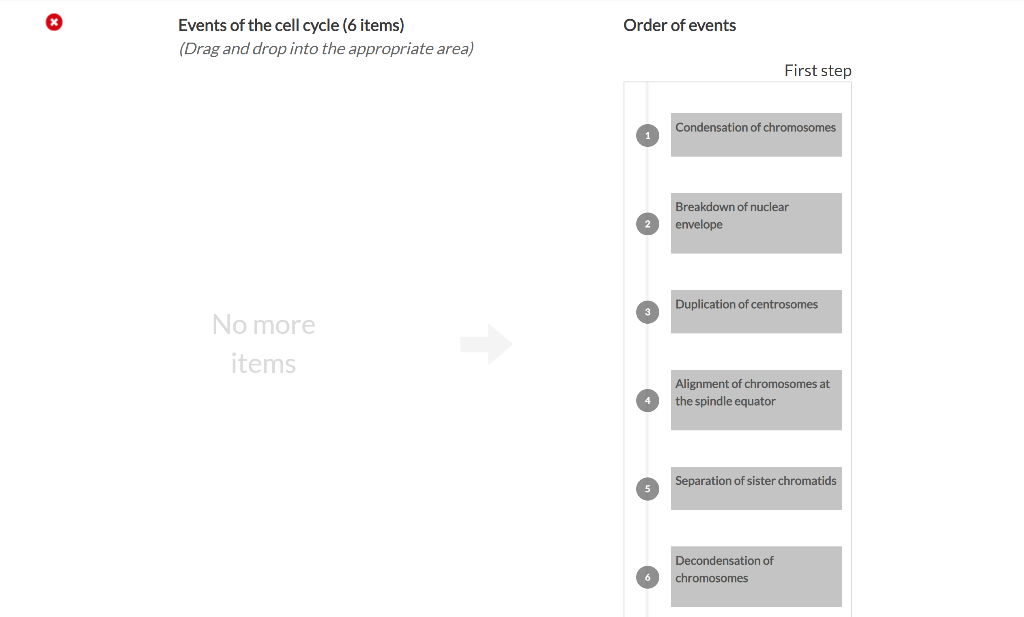Screen dimensions: 1024x617
Task: Select the Condensation of chromosomes card
Action: click(756, 135)
